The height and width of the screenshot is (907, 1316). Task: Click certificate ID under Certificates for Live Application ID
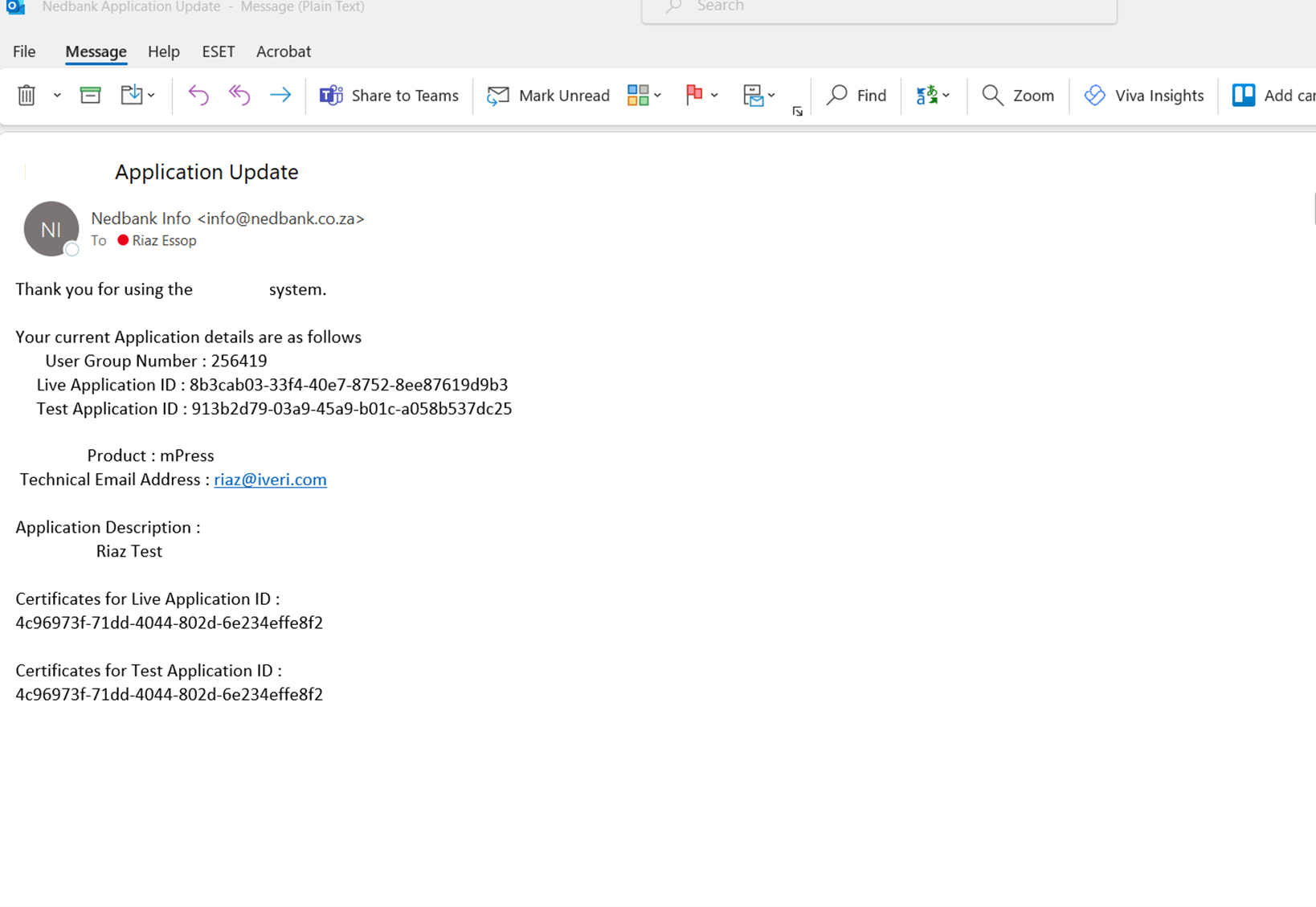click(x=170, y=623)
